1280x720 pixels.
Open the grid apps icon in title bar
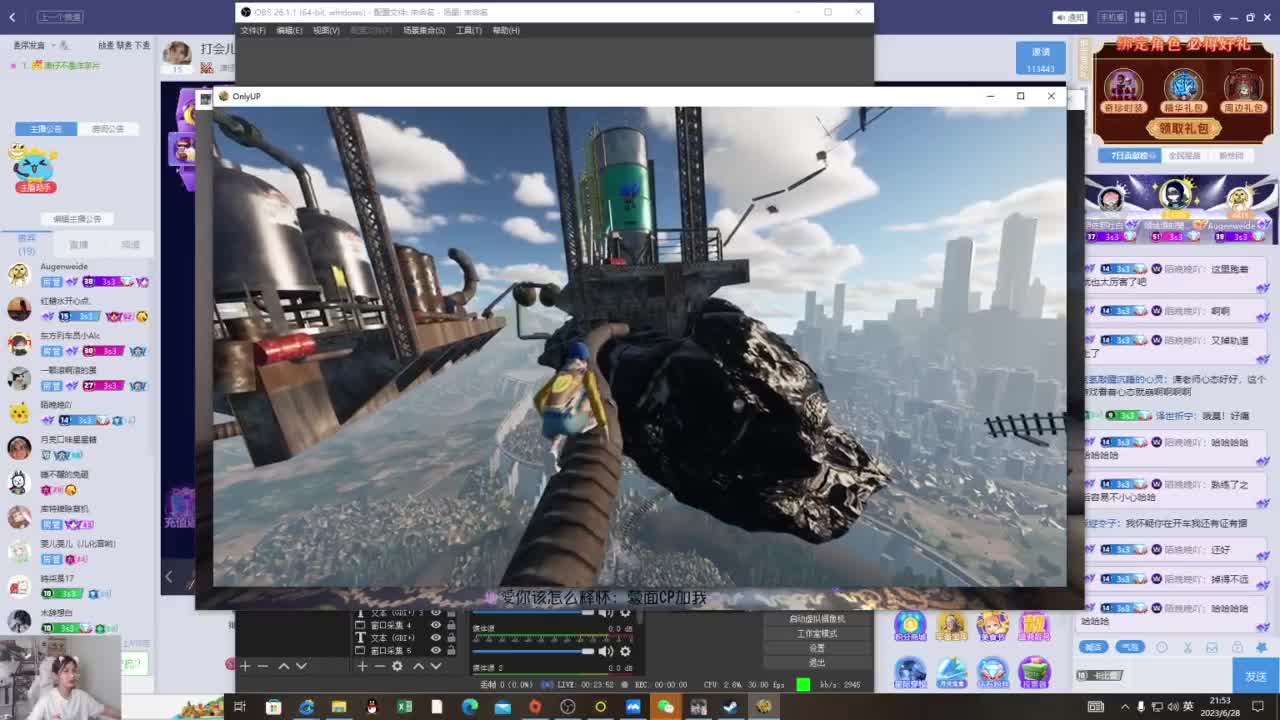click(x=1139, y=17)
